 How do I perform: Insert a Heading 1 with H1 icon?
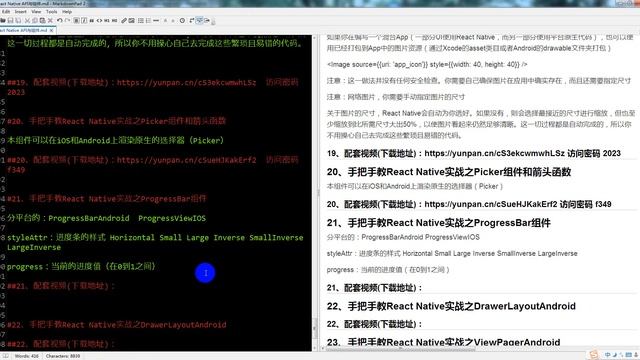point(107,20)
